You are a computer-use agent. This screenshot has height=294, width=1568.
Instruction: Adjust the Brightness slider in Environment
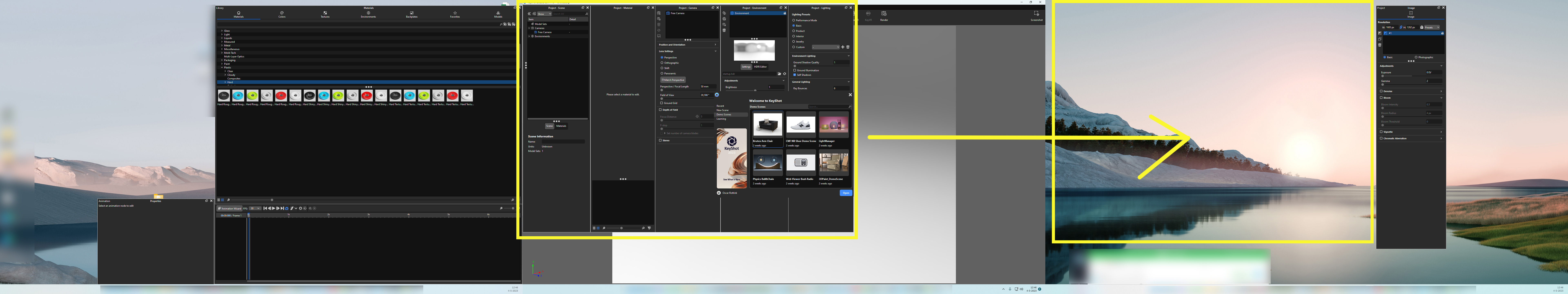click(755, 91)
